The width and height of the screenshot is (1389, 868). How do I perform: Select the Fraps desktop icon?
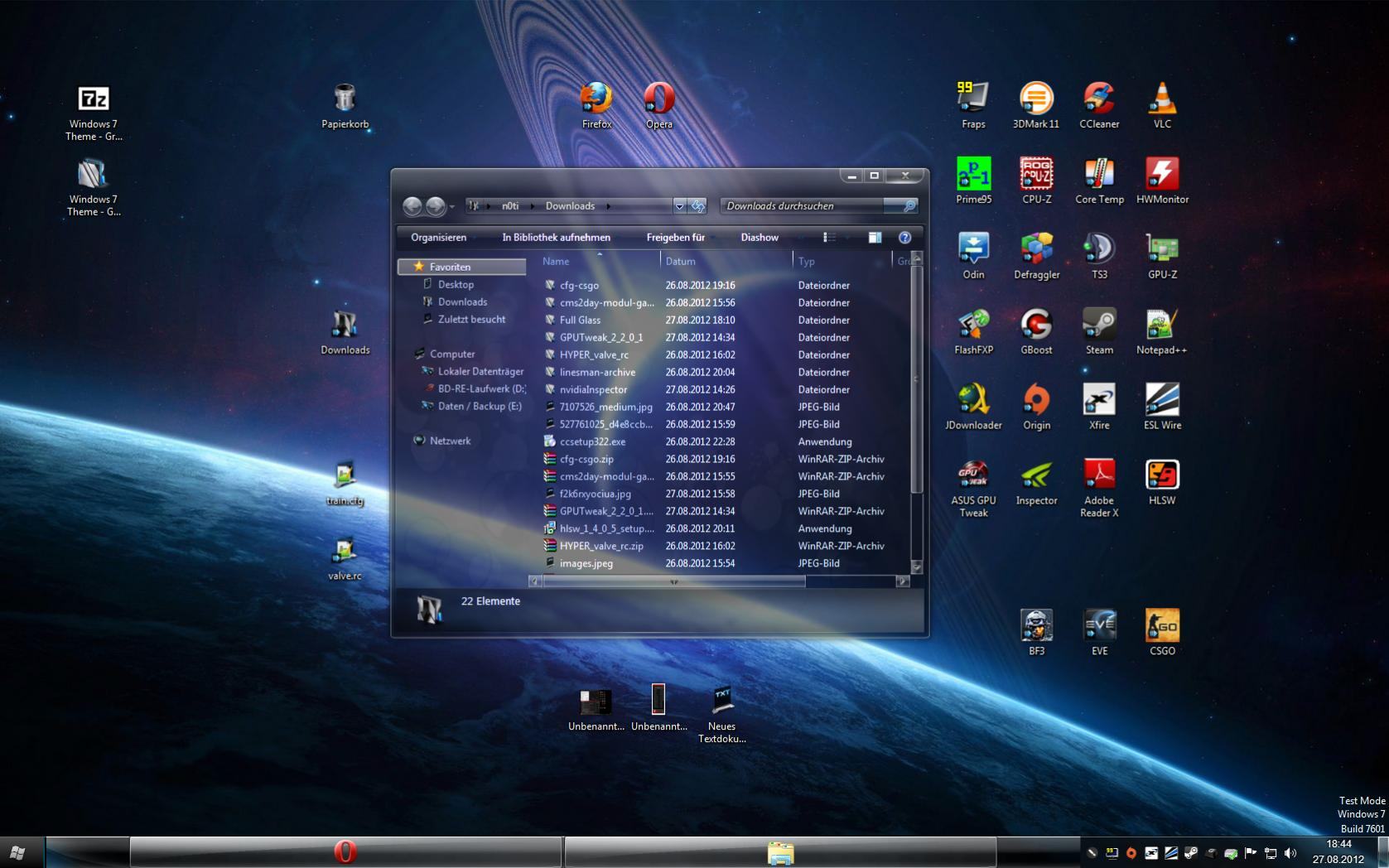973,105
